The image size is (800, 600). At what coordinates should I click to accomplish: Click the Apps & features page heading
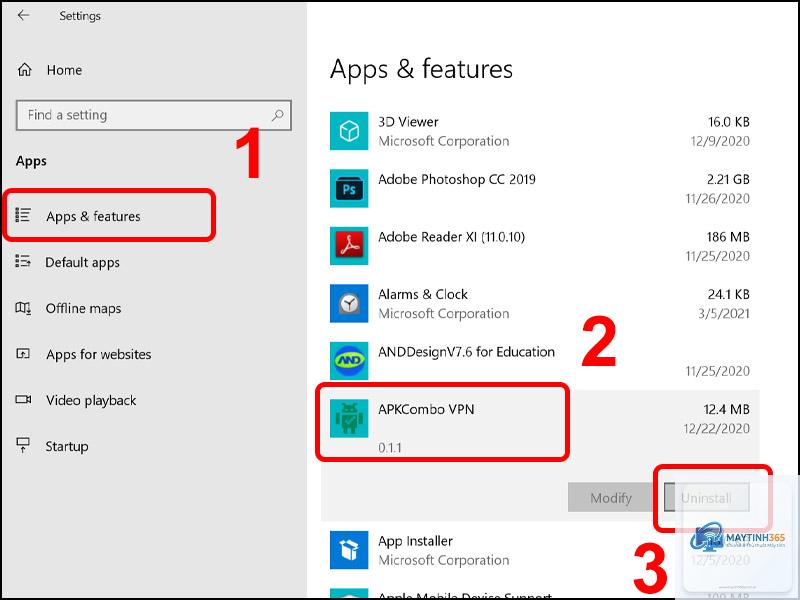click(421, 69)
